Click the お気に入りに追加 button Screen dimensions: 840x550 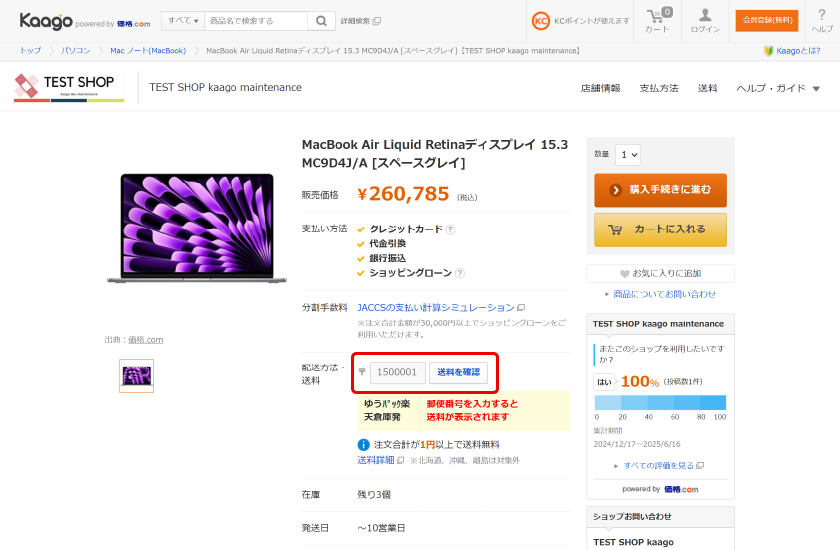click(661, 273)
